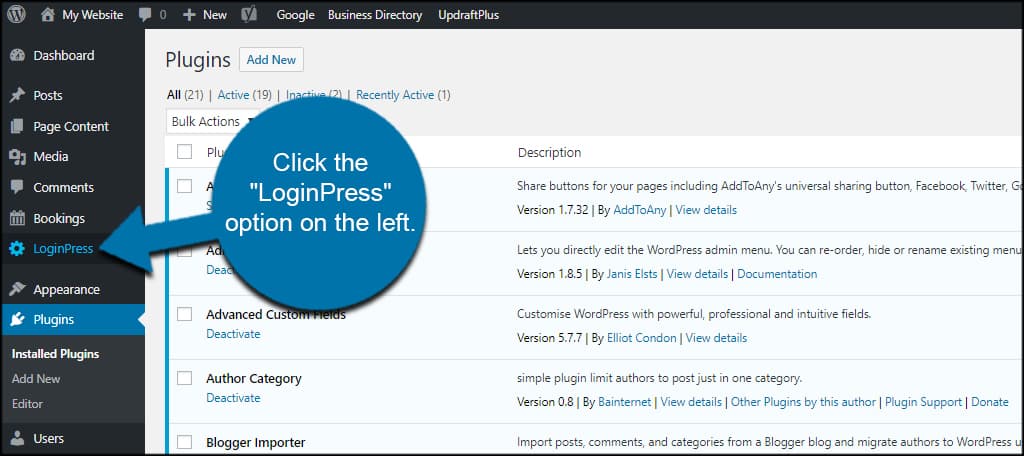Open the WordPress logo menu
This screenshot has width=1024, height=456.
pyautogui.click(x=16, y=14)
